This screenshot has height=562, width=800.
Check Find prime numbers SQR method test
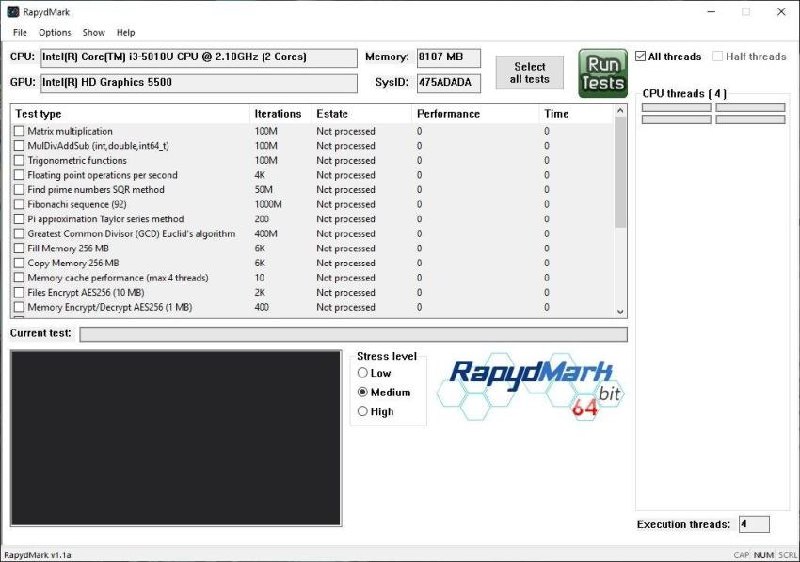[x=19, y=190]
